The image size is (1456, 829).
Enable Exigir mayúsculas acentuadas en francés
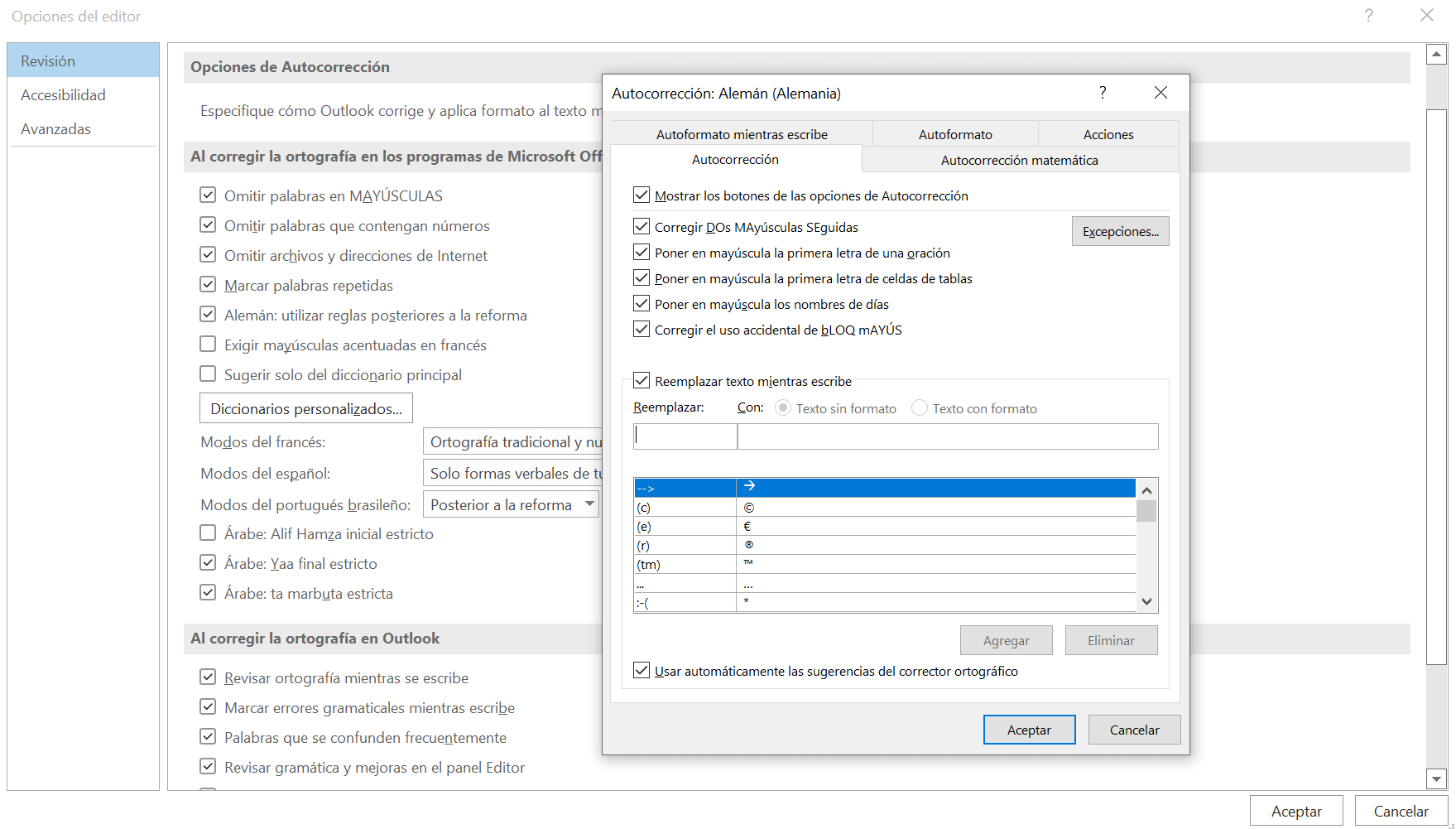208,345
